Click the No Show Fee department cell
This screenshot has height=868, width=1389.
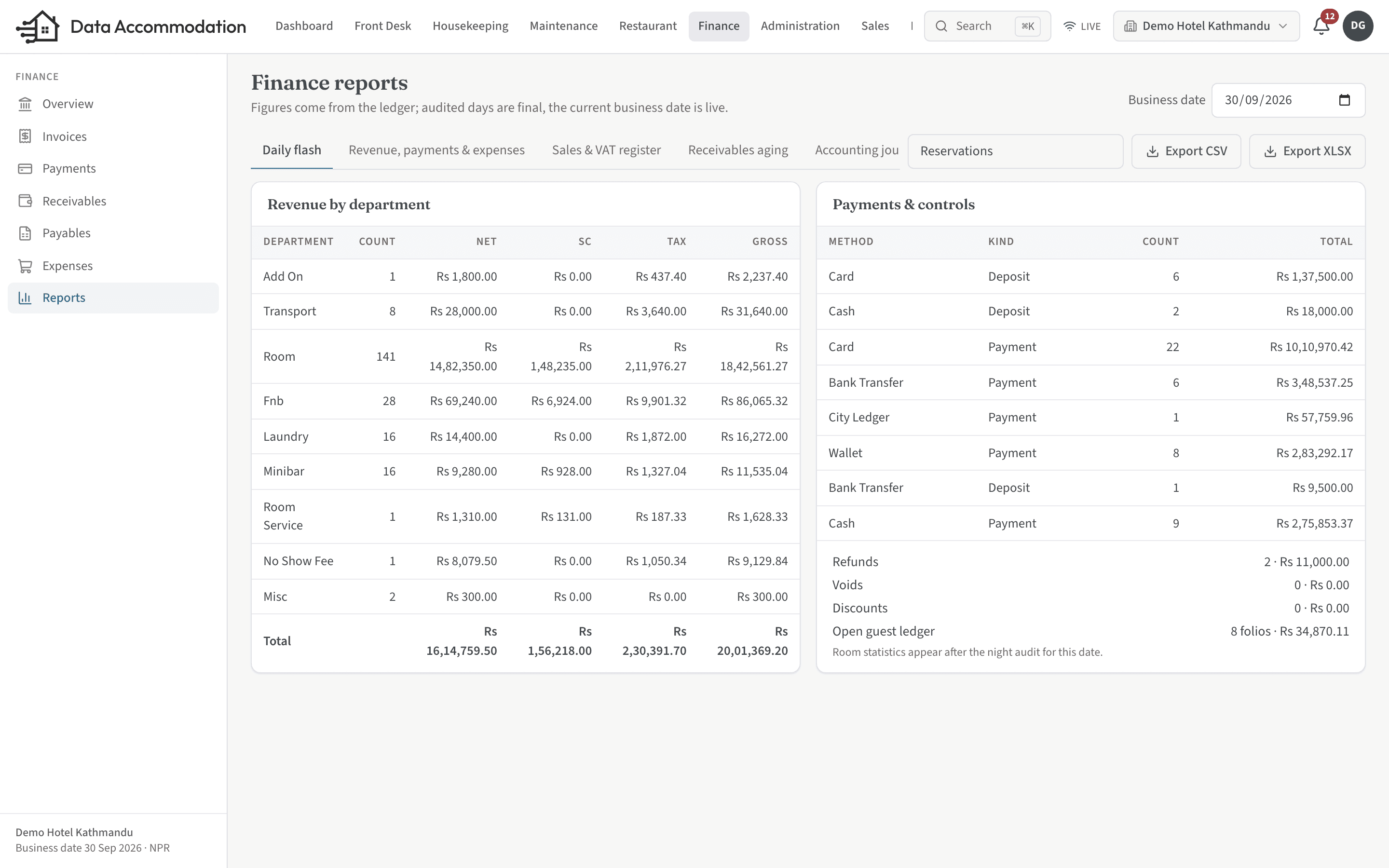298,561
